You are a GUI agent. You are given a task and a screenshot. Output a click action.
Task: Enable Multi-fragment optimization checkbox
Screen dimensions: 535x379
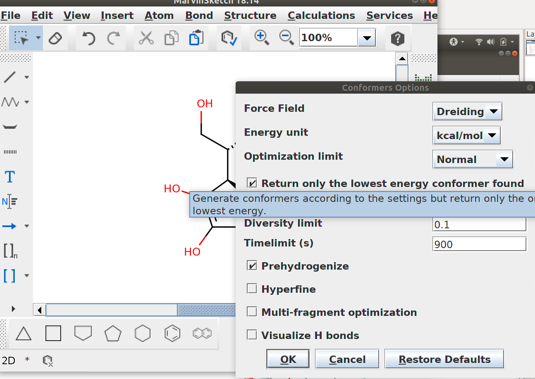coord(252,311)
